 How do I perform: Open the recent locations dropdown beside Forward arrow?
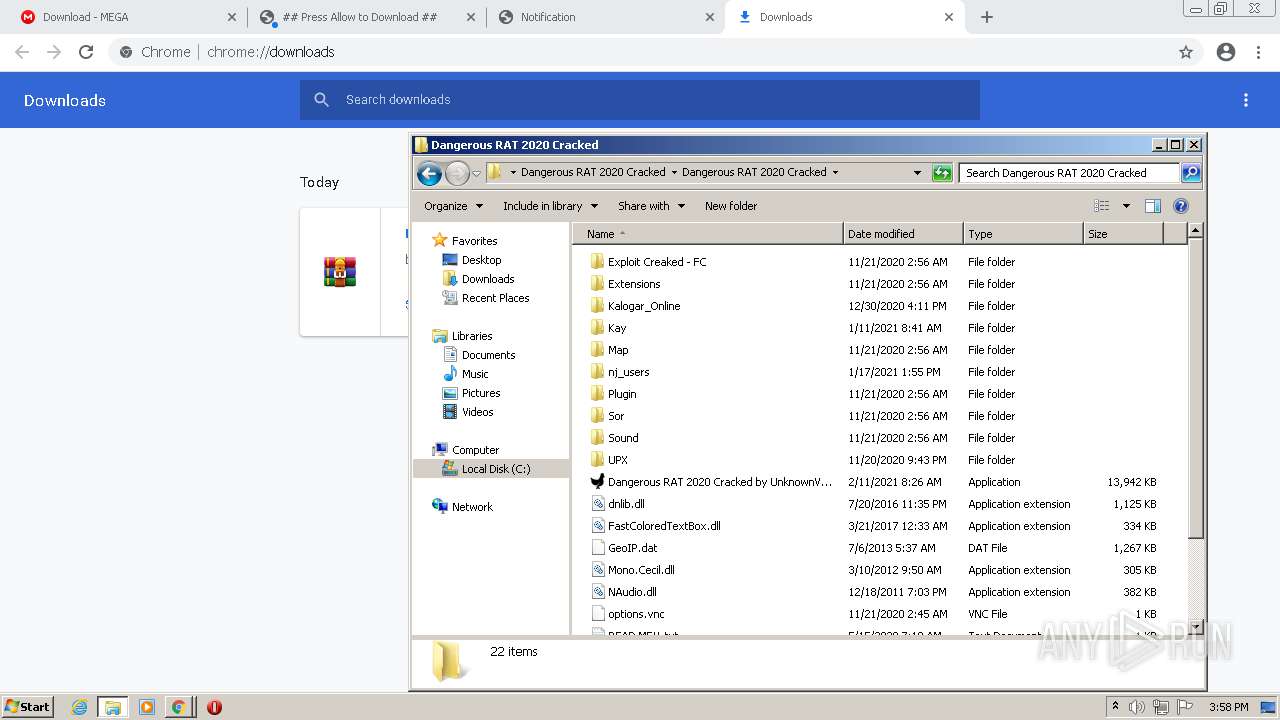[x=476, y=173]
